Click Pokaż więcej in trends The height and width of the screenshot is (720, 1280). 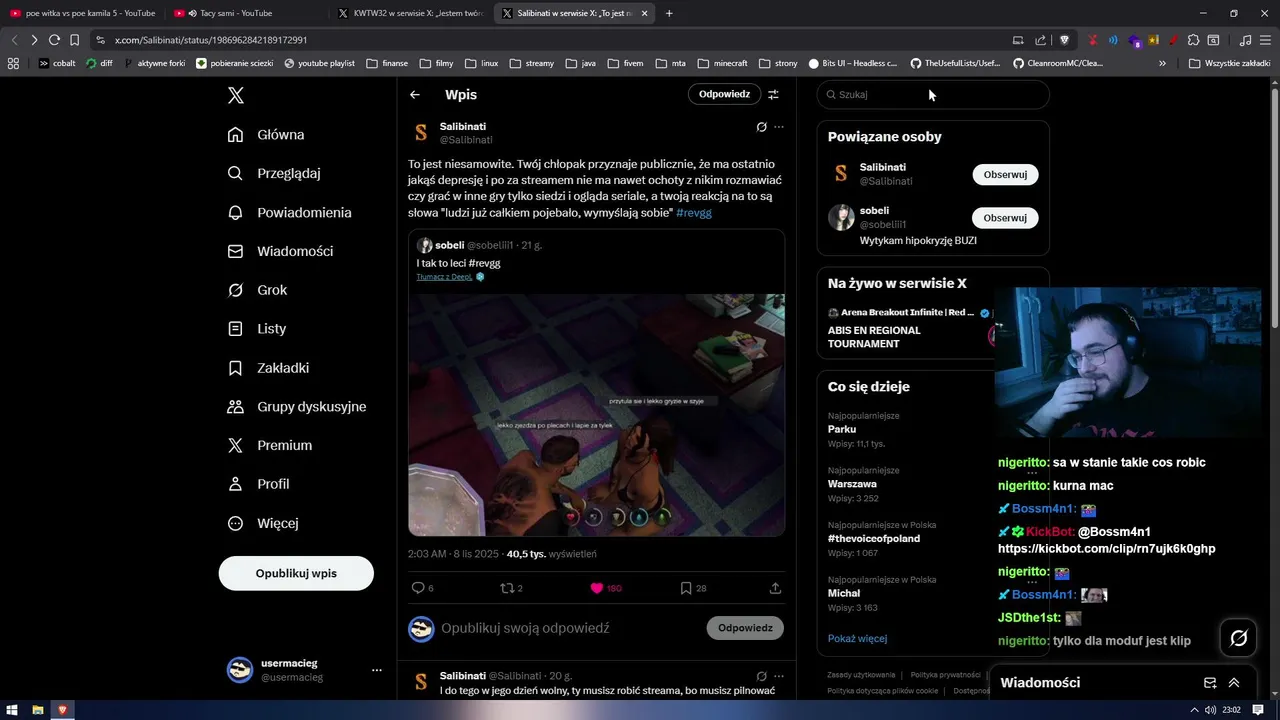click(857, 638)
